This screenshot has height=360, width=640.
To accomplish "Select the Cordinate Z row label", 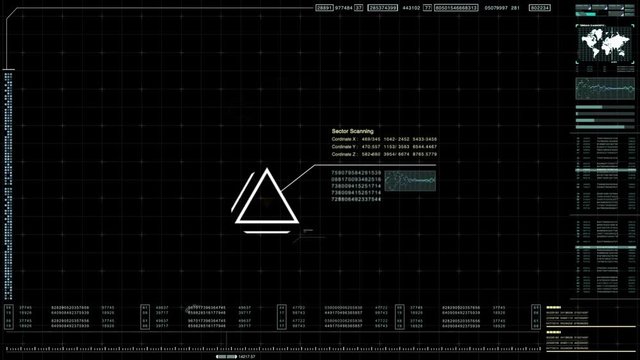I will click(x=344, y=154).
